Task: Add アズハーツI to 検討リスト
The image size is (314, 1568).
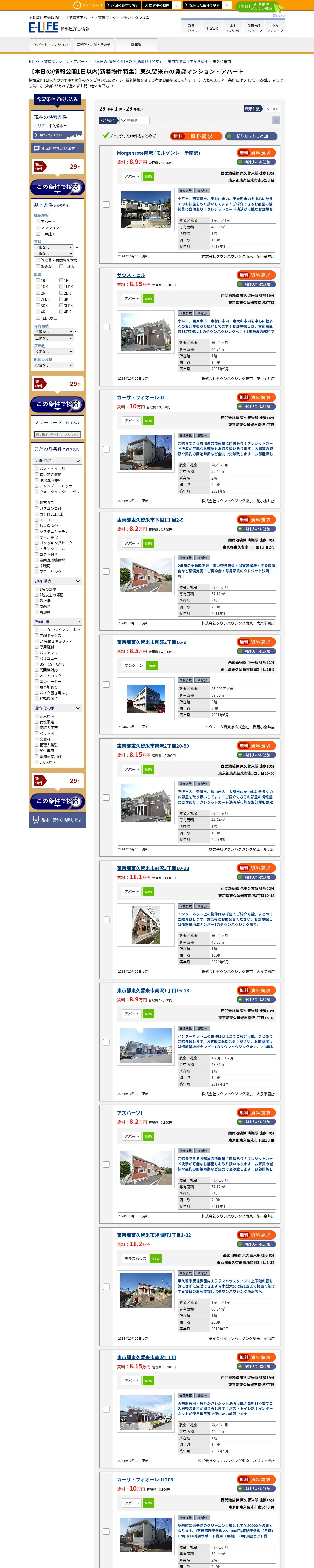Action: (x=256, y=1122)
